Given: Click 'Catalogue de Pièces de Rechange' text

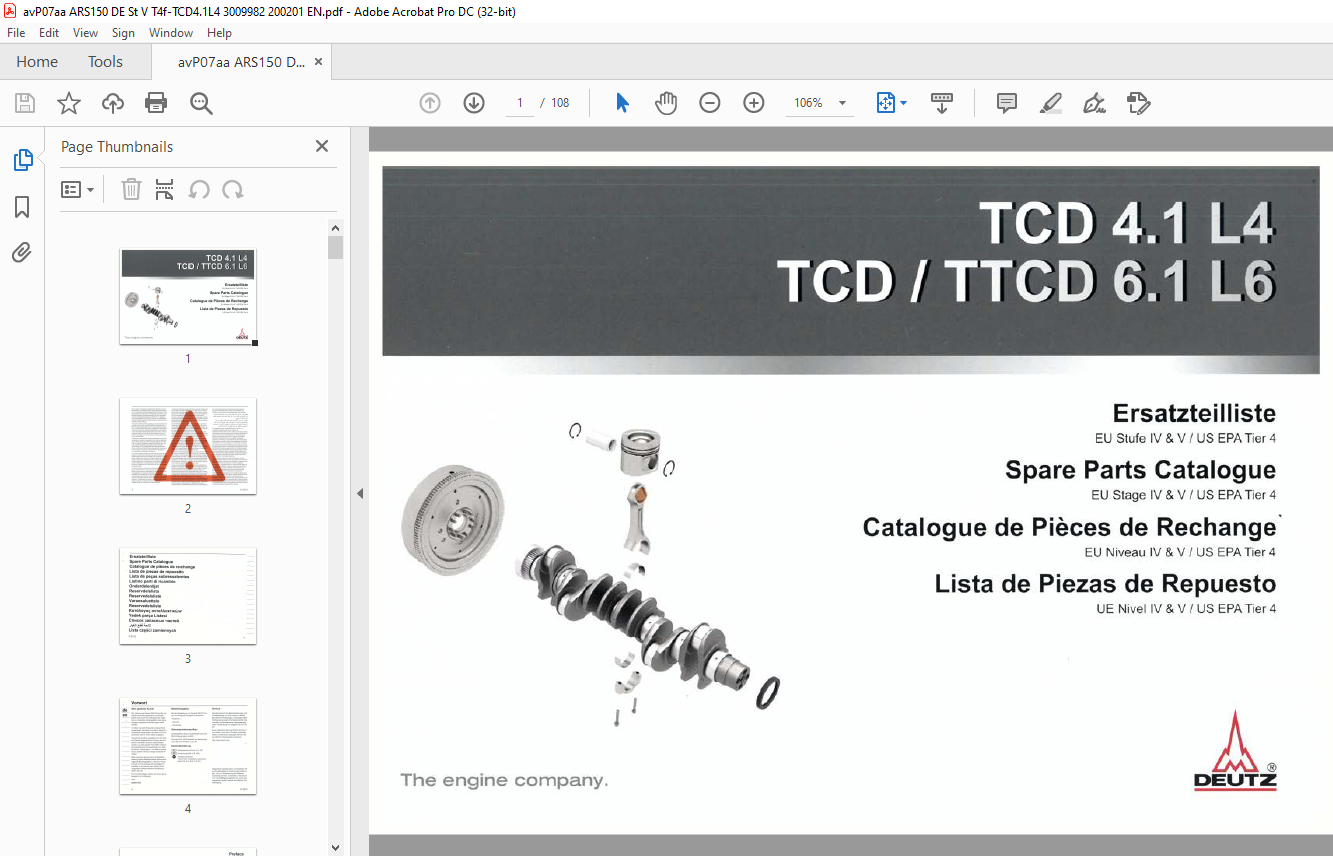Looking at the screenshot, I should click(1069, 527).
